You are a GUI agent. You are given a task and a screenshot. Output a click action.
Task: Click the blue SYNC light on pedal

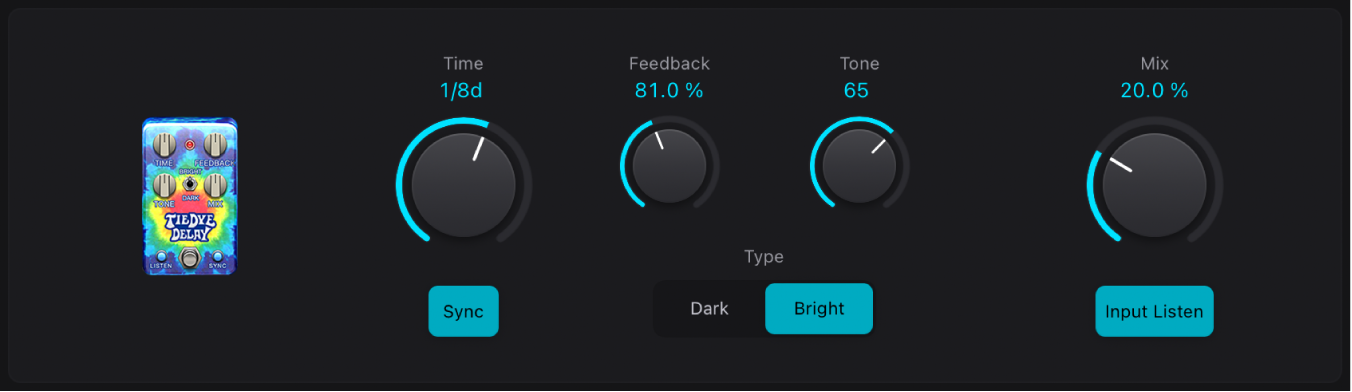tap(217, 256)
